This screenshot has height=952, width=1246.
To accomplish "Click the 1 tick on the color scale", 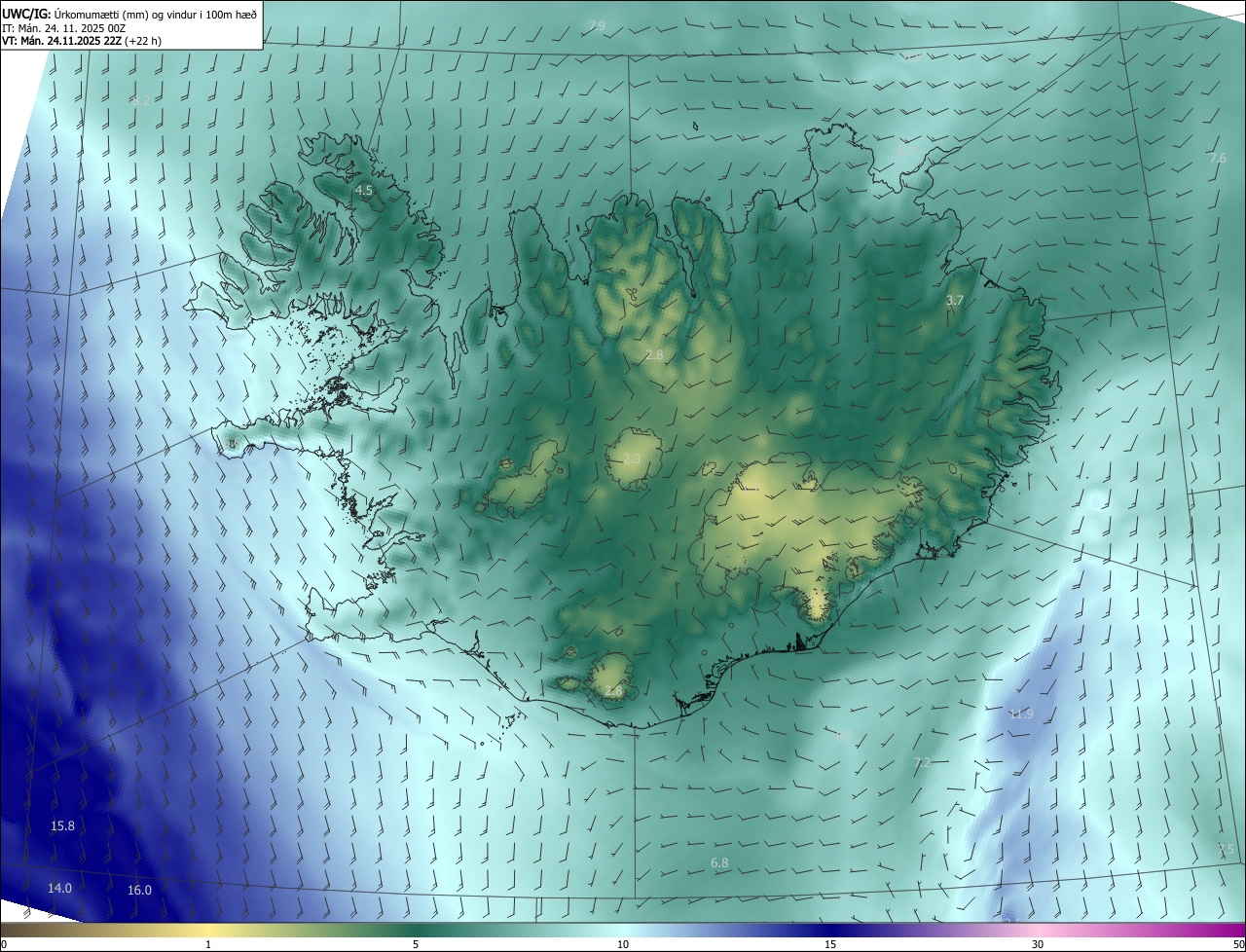I will (x=208, y=944).
